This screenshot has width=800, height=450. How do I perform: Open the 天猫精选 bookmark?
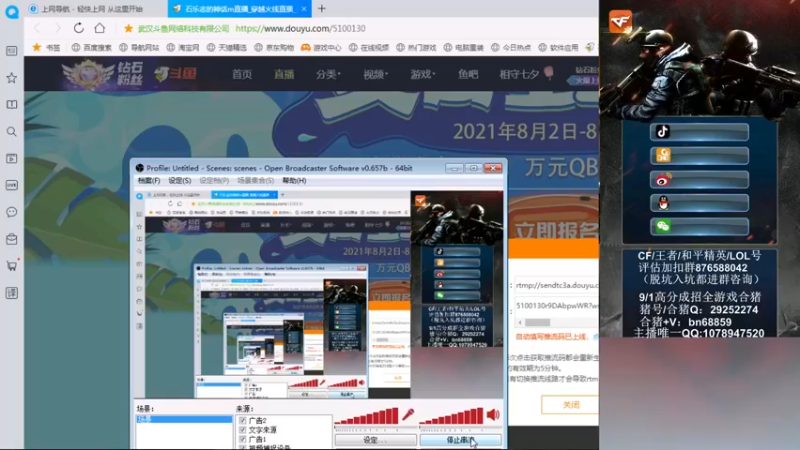tap(227, 47)
